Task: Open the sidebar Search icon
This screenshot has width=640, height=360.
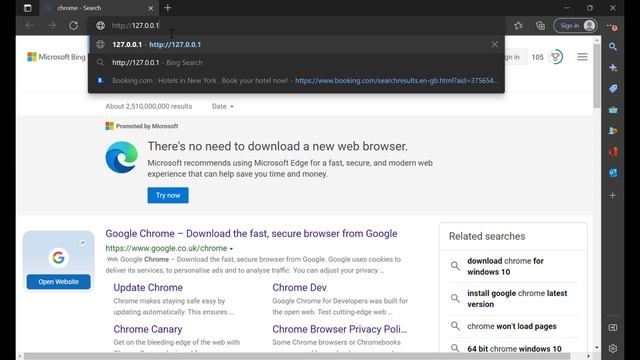Action: [x=613, y=47]
